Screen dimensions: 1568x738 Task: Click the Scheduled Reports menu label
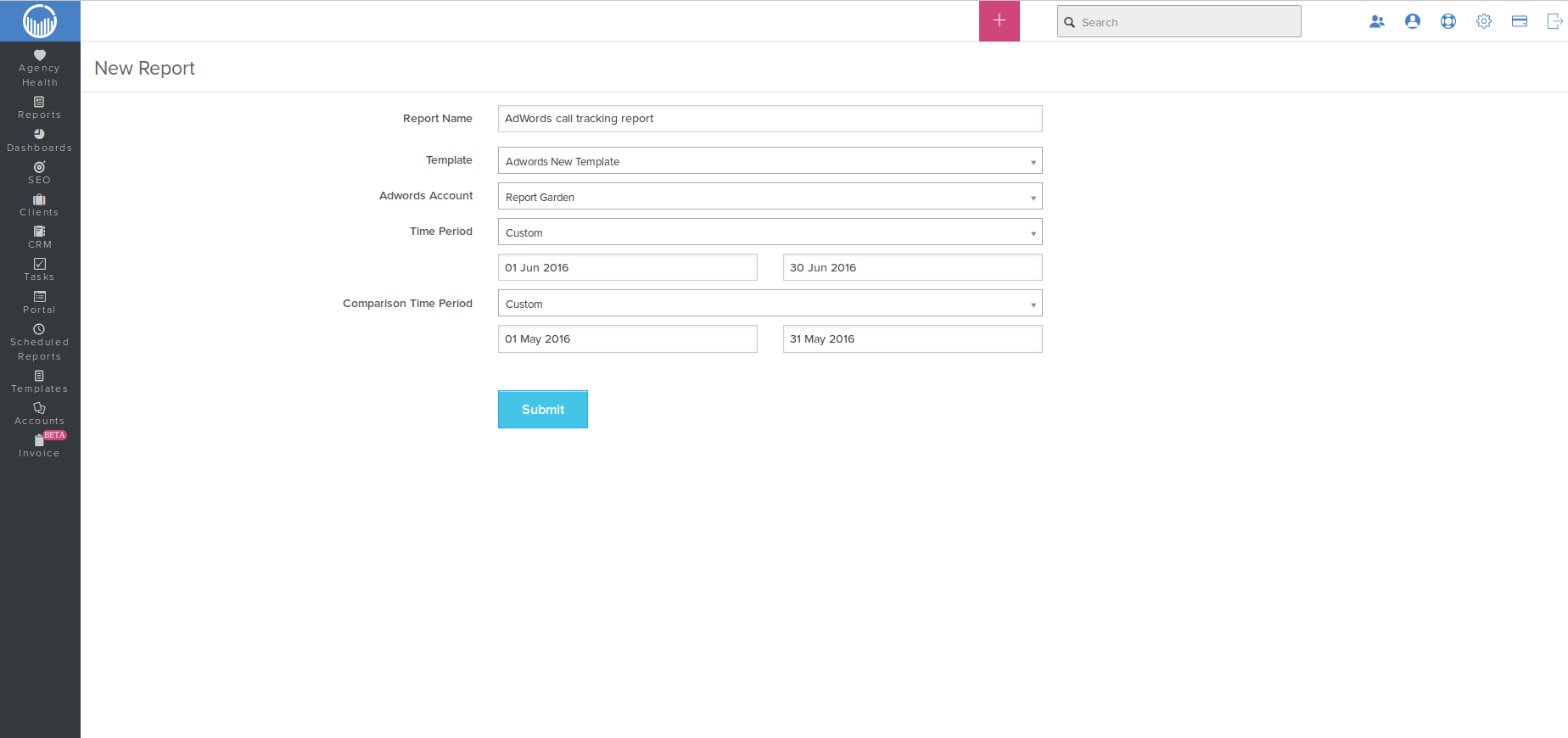pos(40,349)
